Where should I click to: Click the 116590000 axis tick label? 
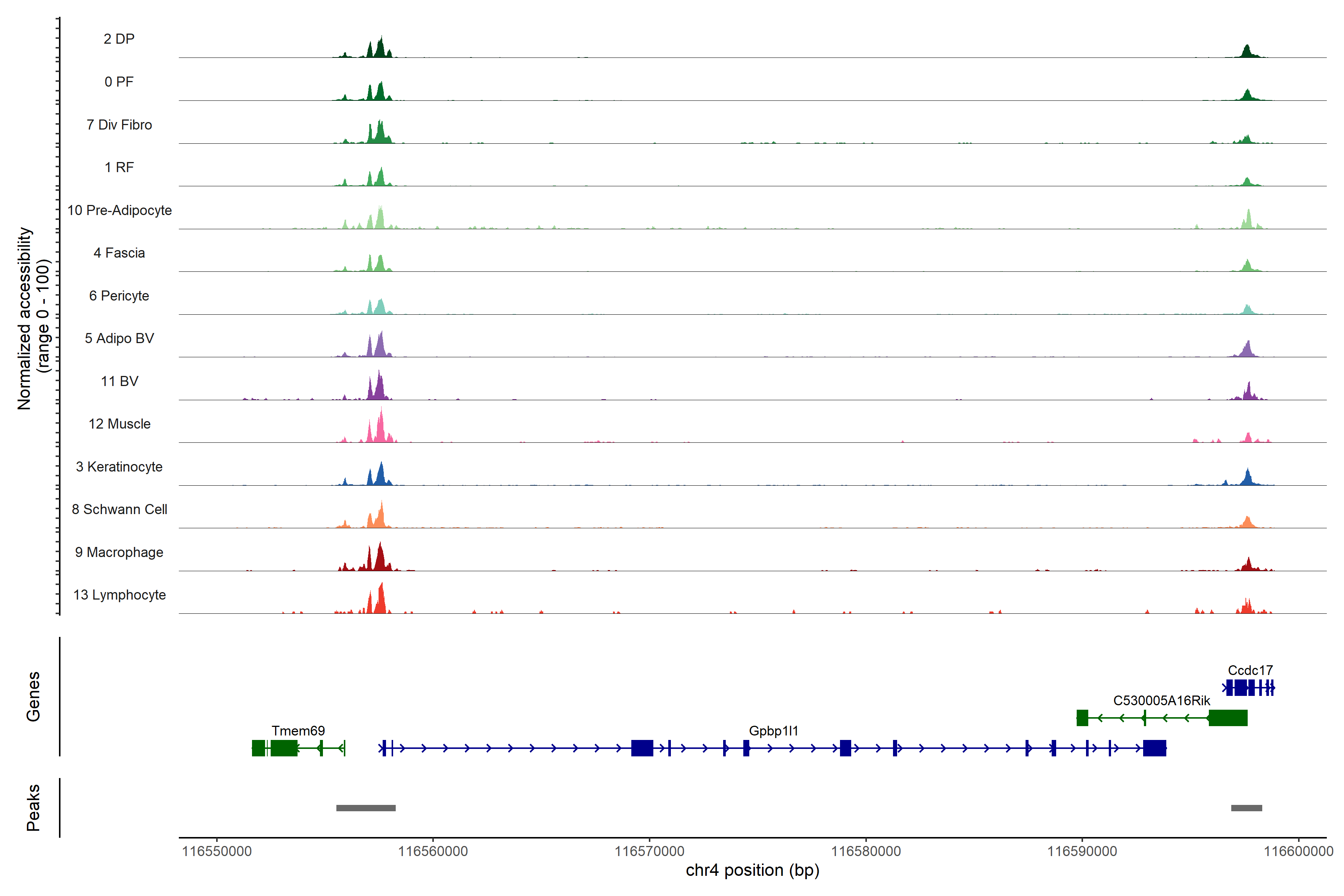point(1082,852)
